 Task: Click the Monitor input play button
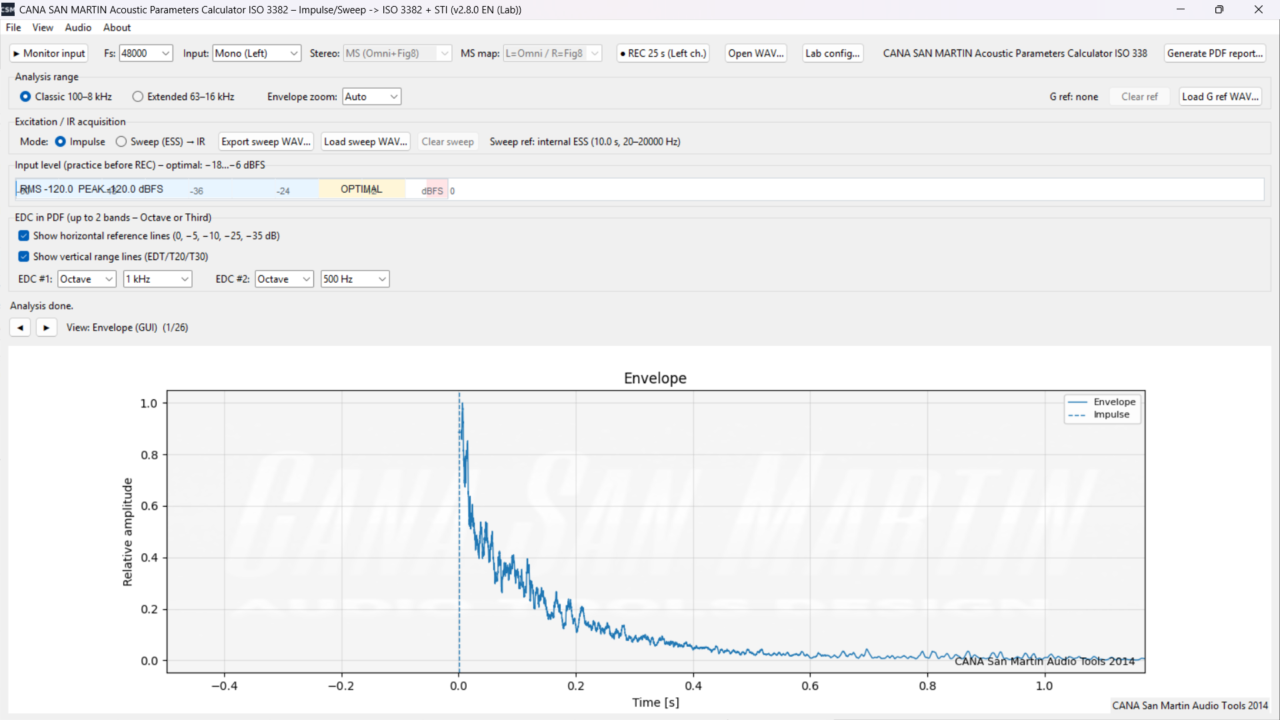point(49,53)
